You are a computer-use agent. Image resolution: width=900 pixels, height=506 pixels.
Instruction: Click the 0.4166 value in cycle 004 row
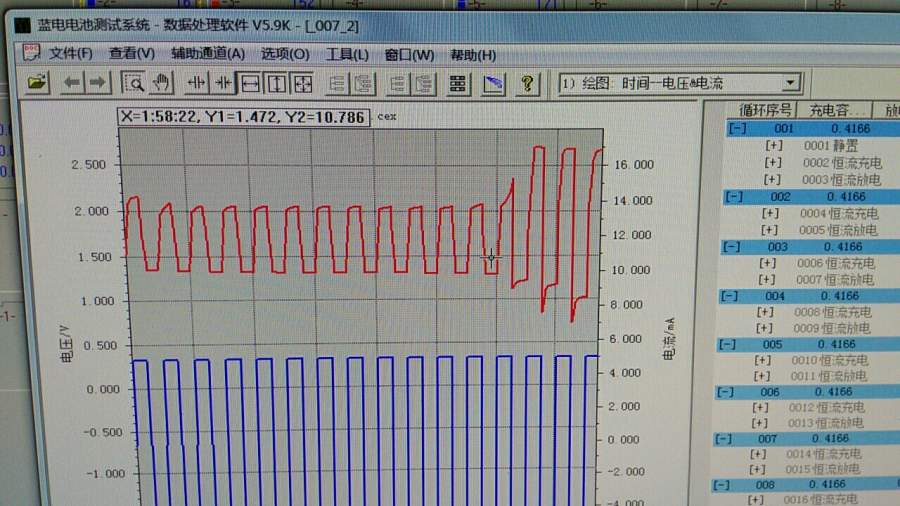pyautogui.click(x=840, y=296)
